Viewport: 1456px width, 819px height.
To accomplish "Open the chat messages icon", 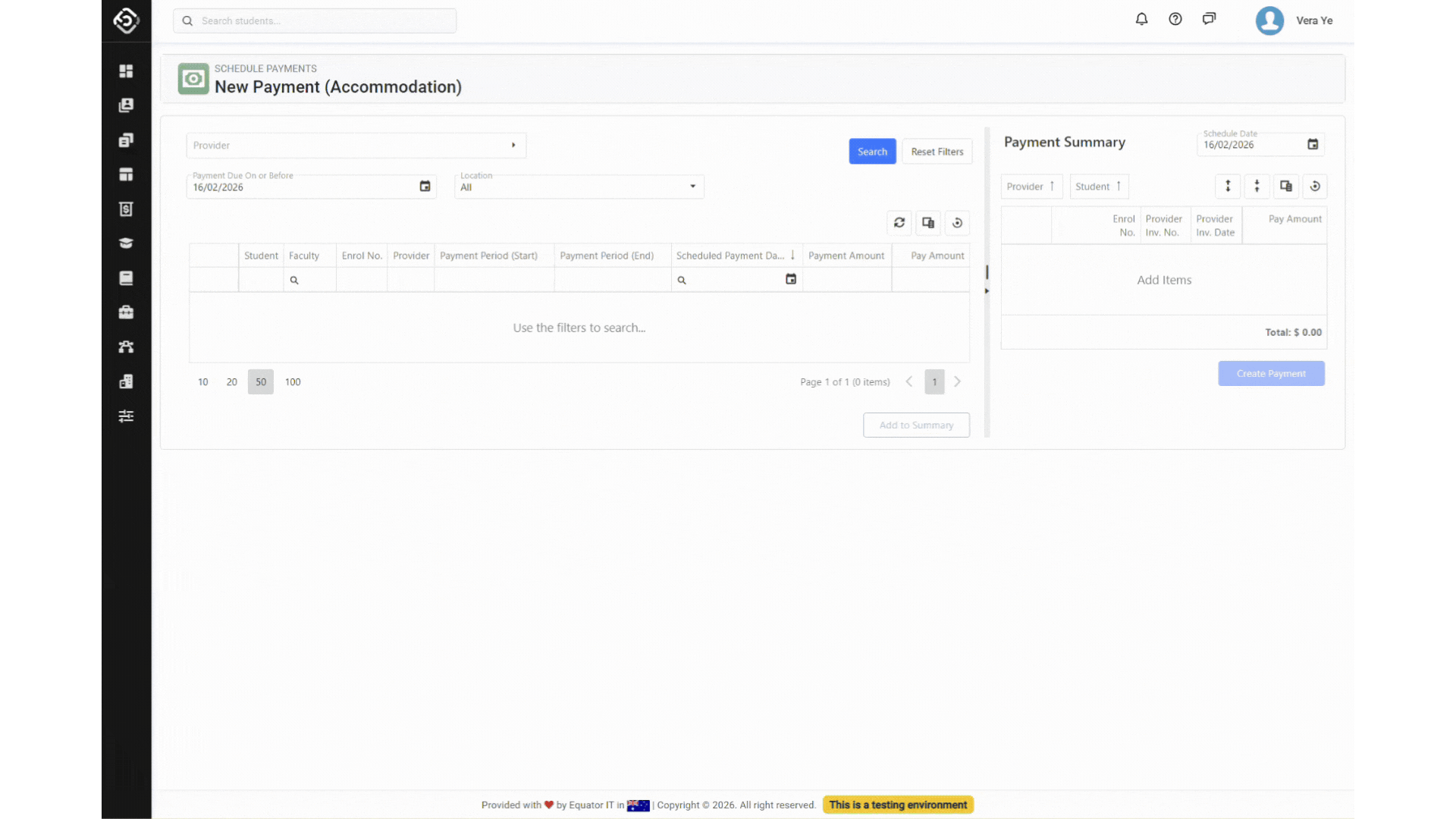I will point(1209,20).
